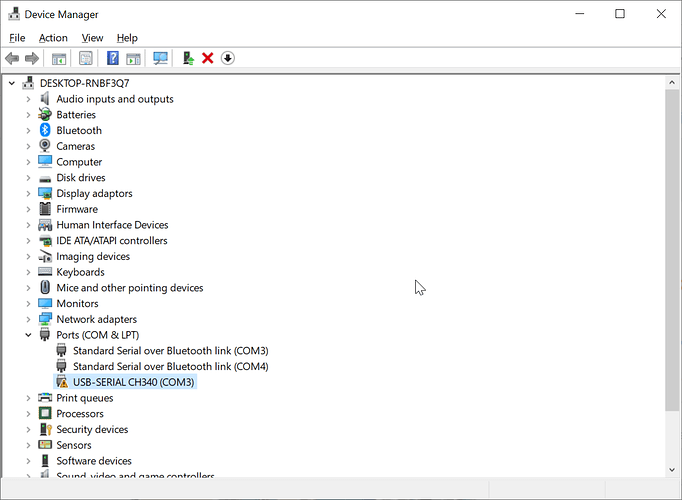Image resolution: width=682 pixels, height=500 pixels.
Task: Expand Human Interface Devices
Action: (28, 225)
